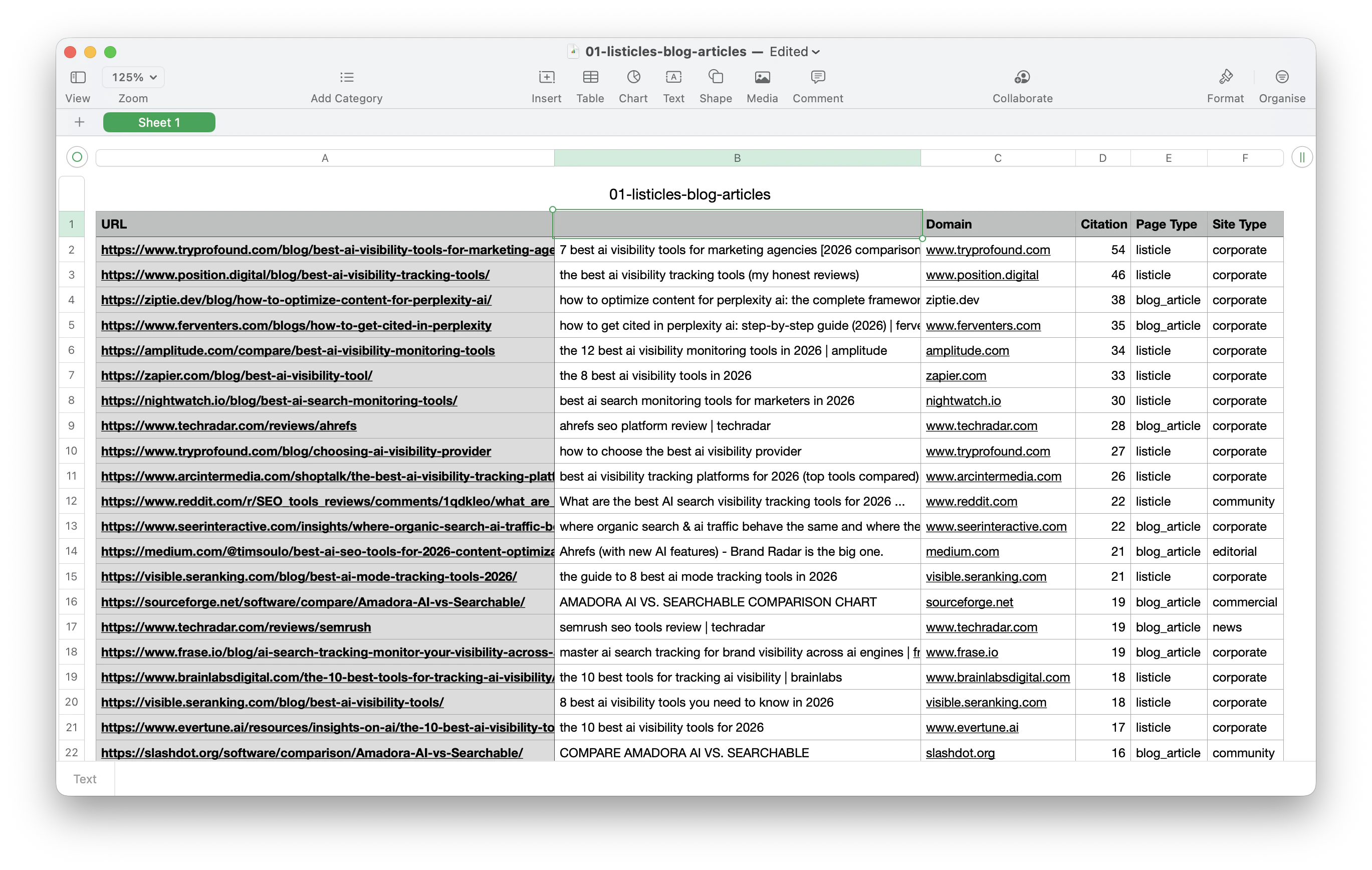Select cell 'the 10 best ai visibility tools for 2026'

[737, 728]
